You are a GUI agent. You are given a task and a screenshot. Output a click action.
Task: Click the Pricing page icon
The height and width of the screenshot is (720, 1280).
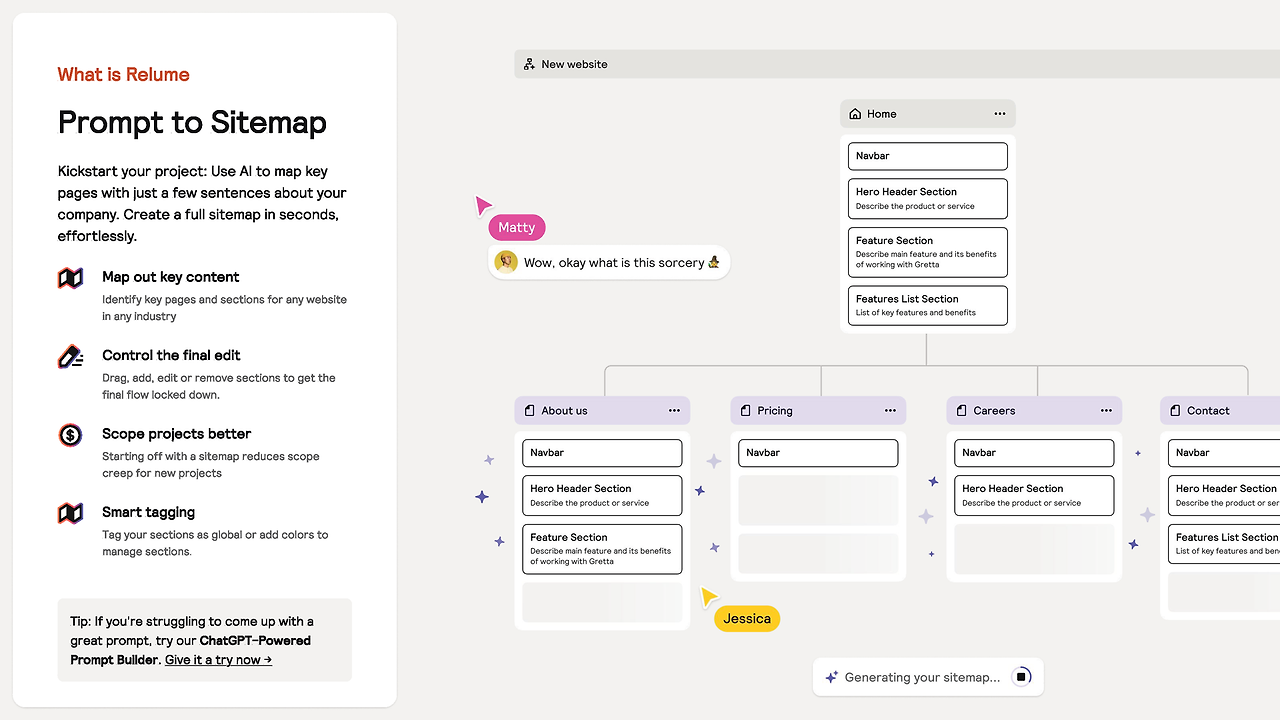tap(746, 411)
